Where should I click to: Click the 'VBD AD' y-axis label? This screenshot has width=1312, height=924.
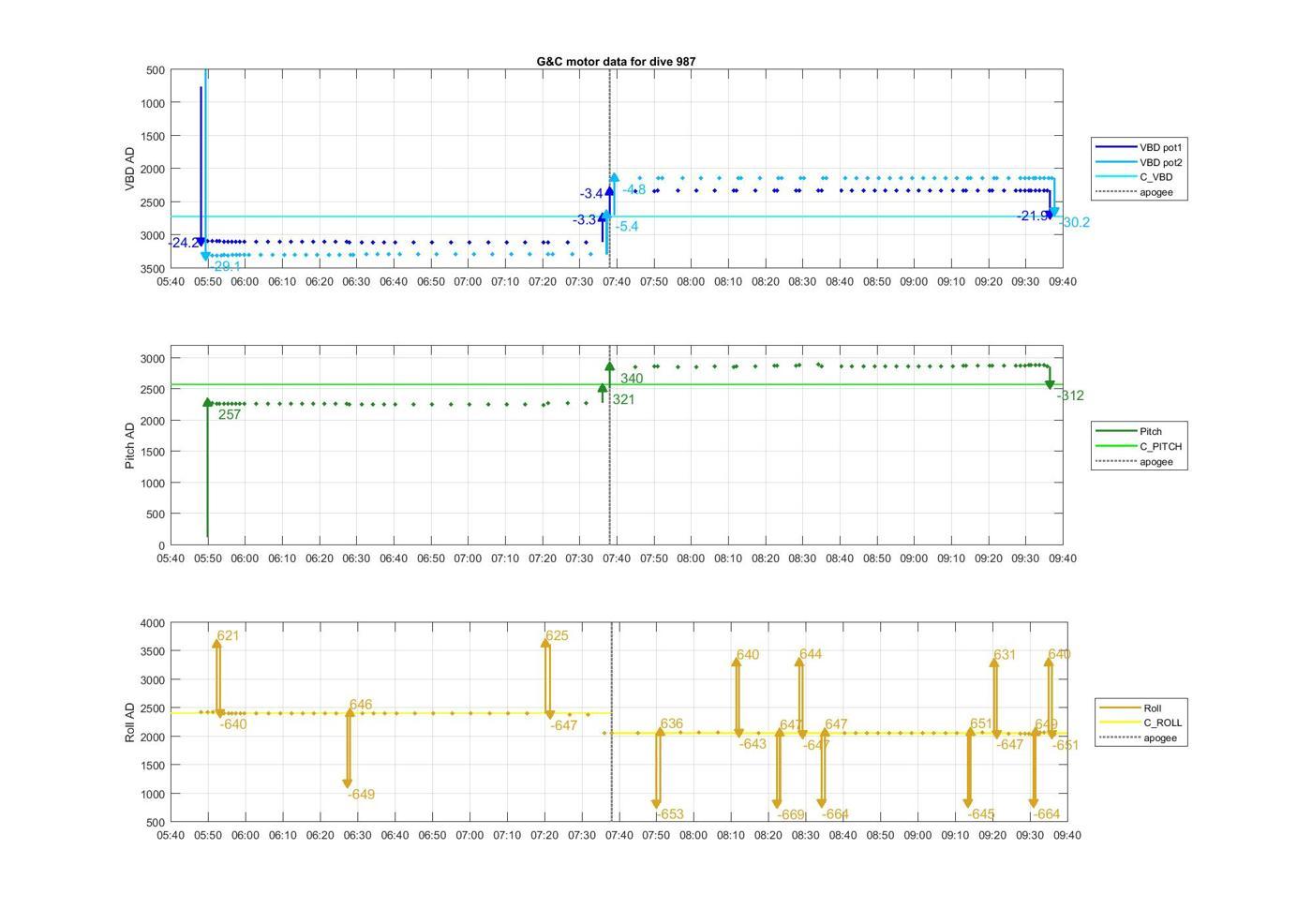130,170
